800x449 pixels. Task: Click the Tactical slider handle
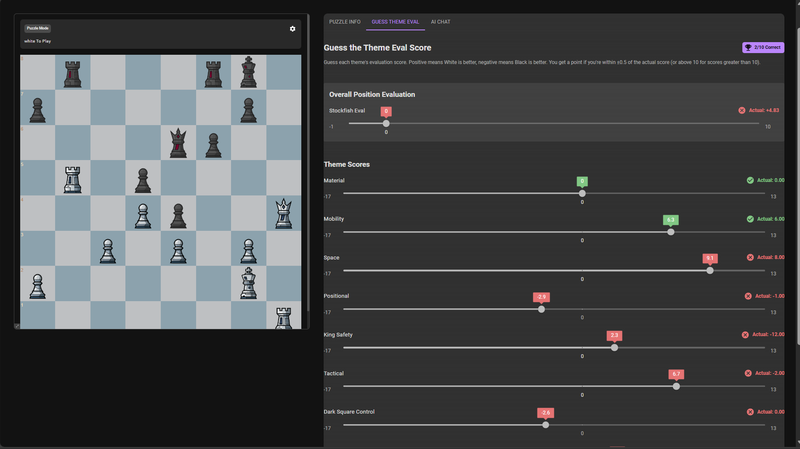[x=676, y=386]
